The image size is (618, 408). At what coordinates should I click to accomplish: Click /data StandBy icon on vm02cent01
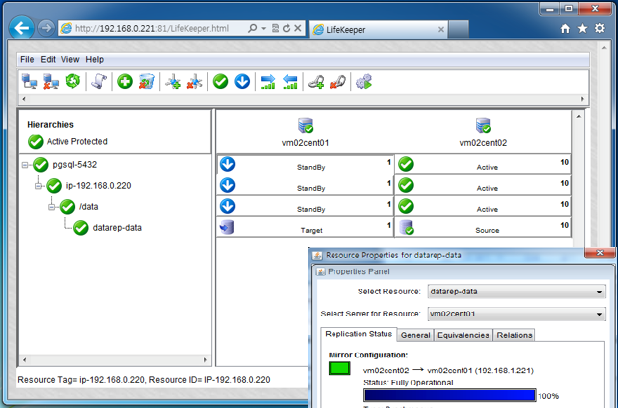click(227, 206)
